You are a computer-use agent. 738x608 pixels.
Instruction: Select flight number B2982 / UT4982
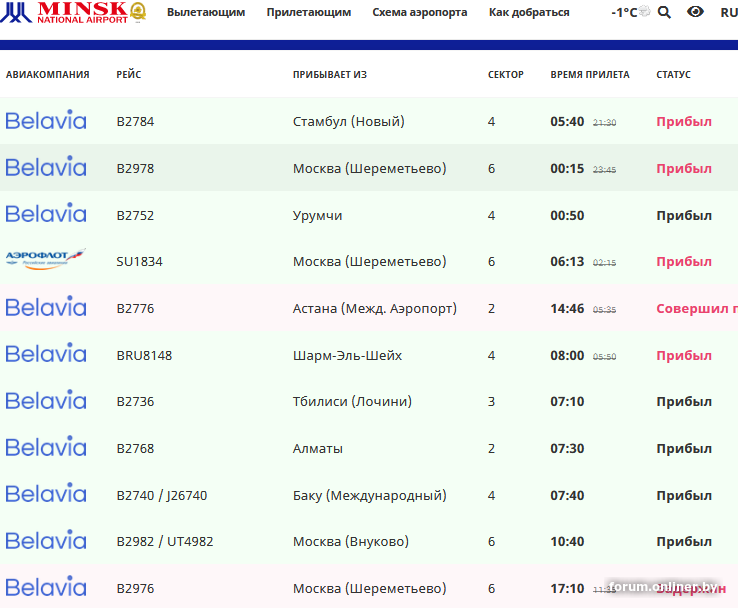[x=165, y=542]
